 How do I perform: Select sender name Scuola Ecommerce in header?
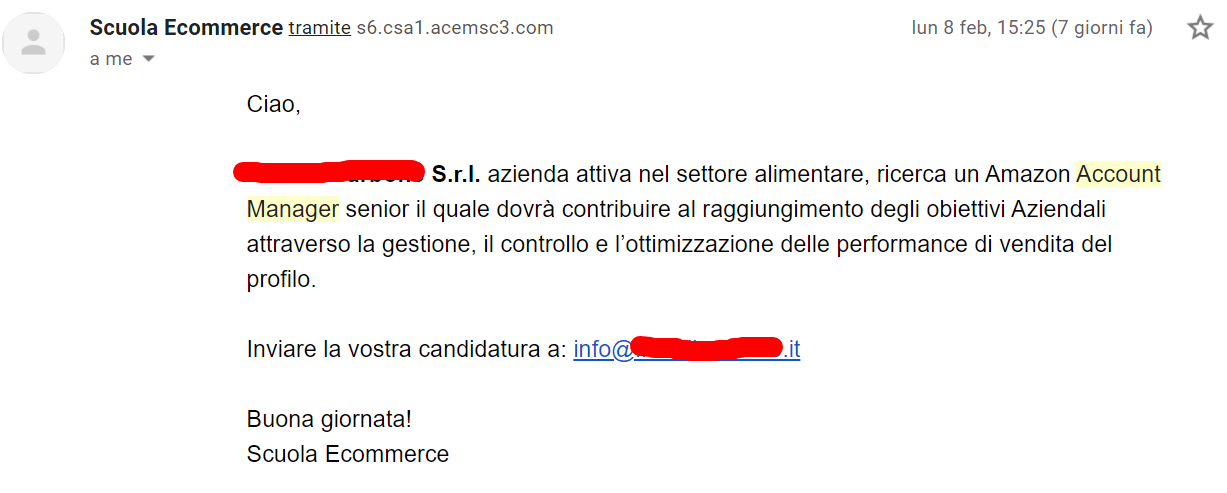186,28
